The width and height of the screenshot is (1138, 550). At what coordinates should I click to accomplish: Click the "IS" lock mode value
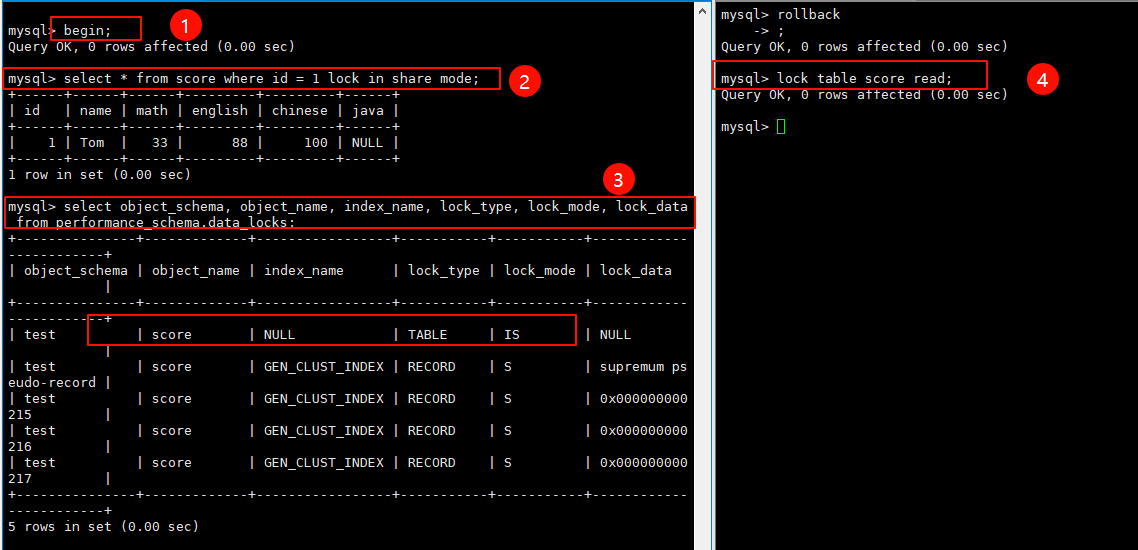511,334
